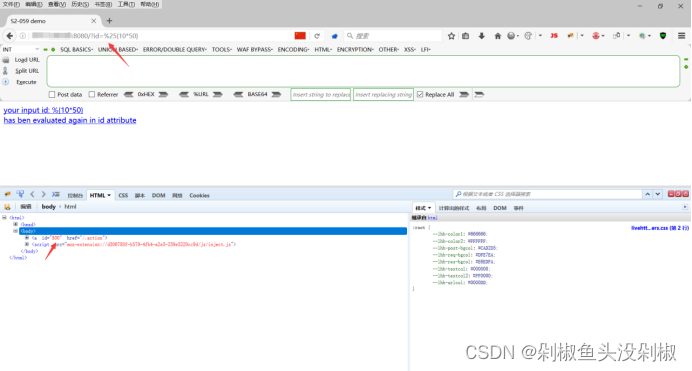Open the UNION BASED dropdown menu
Screen dimensions: 692x371
(118, 49)
